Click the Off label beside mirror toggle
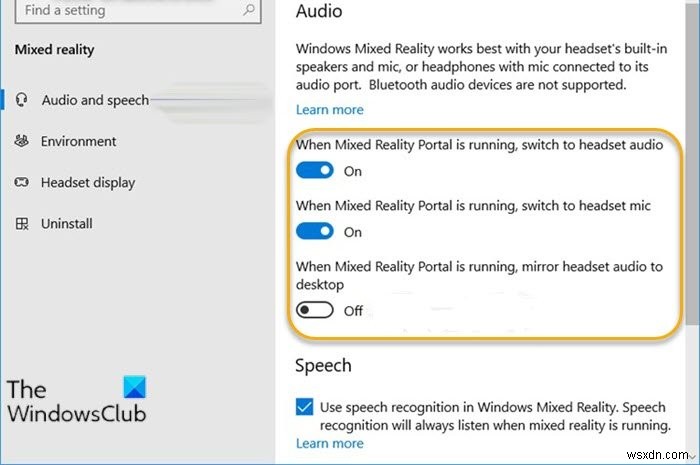Screen dimensions: 700x465 tap(353, 311)
